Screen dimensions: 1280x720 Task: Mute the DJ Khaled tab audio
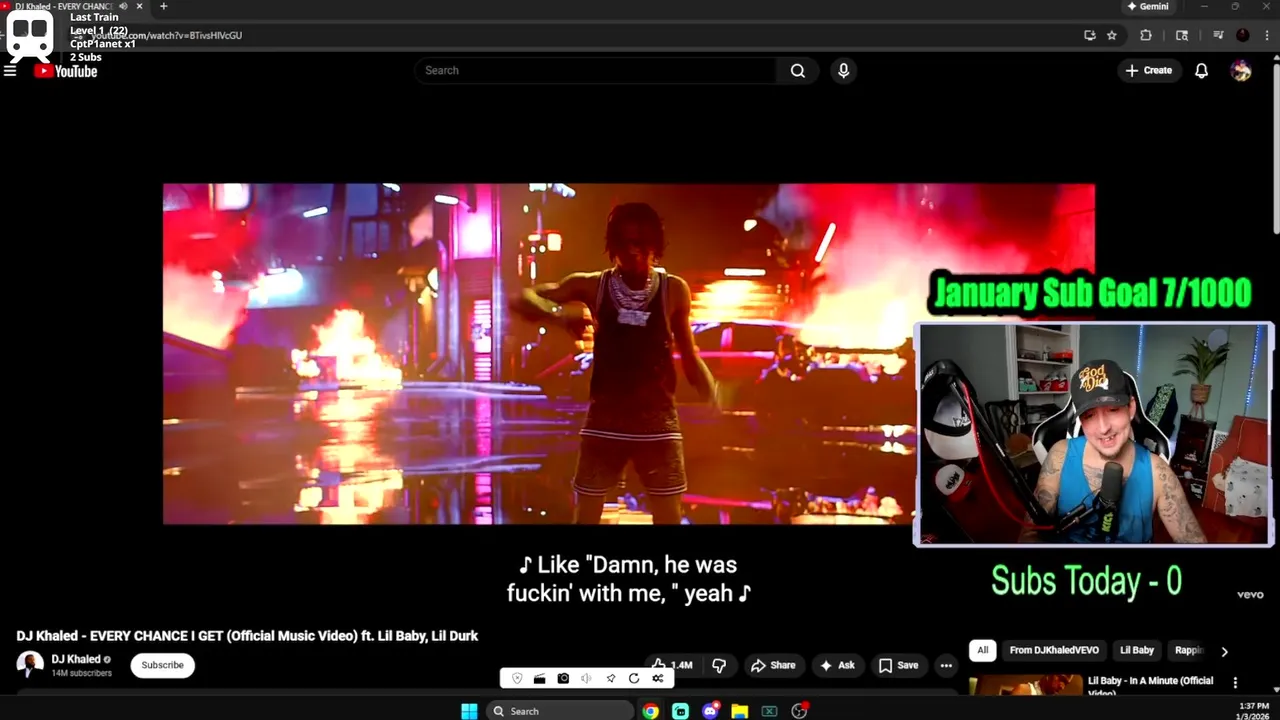123,6
